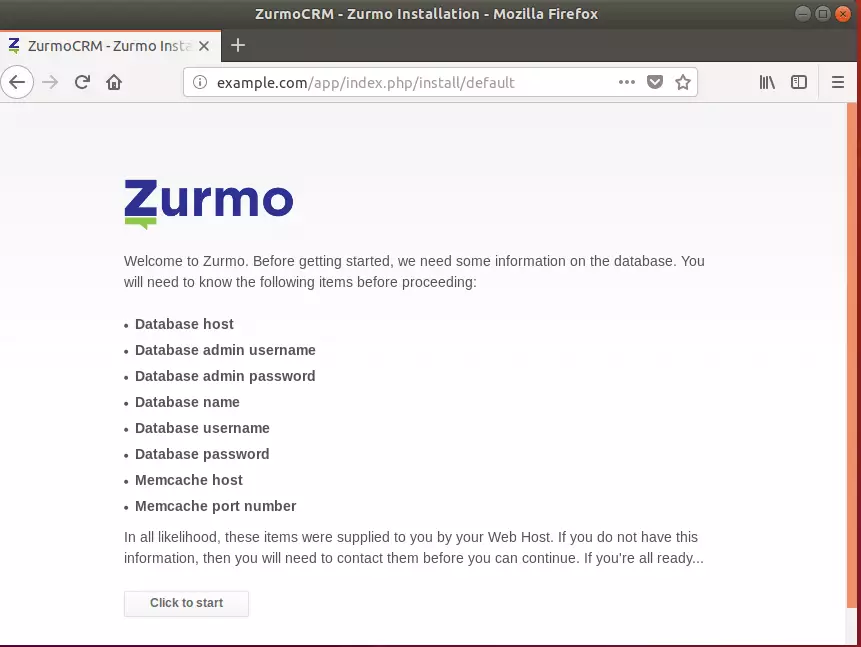Viewport: 861px width, 647px height.
Task: Click the 'Welcome to Zurmo' paragraph
Action: pos(414,271)
